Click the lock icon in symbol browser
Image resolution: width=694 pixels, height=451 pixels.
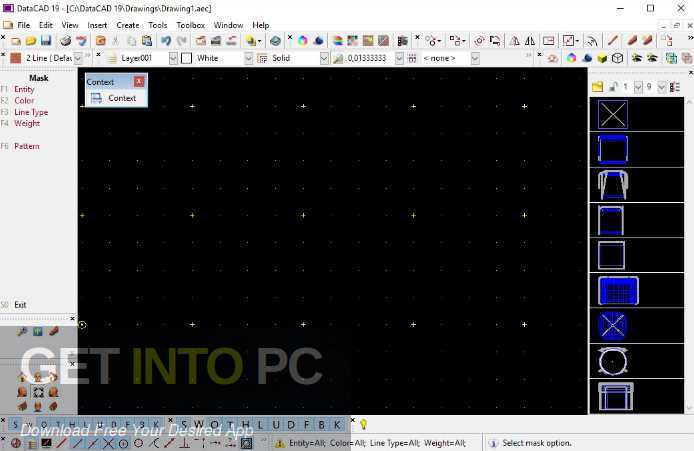click(613, 87)
